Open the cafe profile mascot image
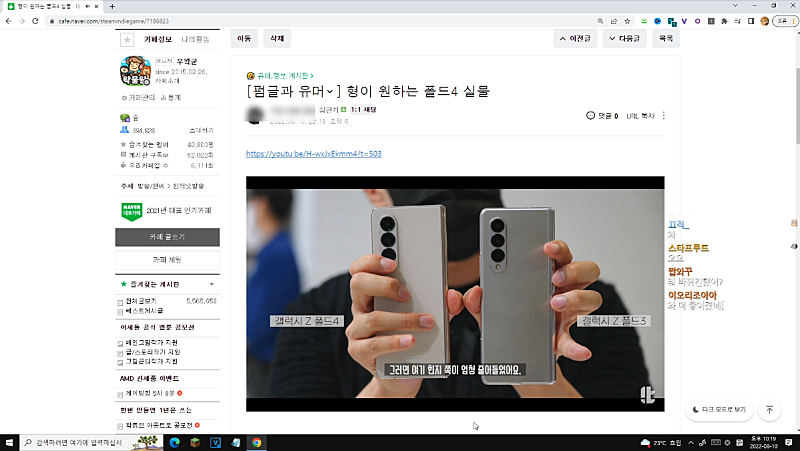Viewport: 800px width, 451px height. [135, 71]
